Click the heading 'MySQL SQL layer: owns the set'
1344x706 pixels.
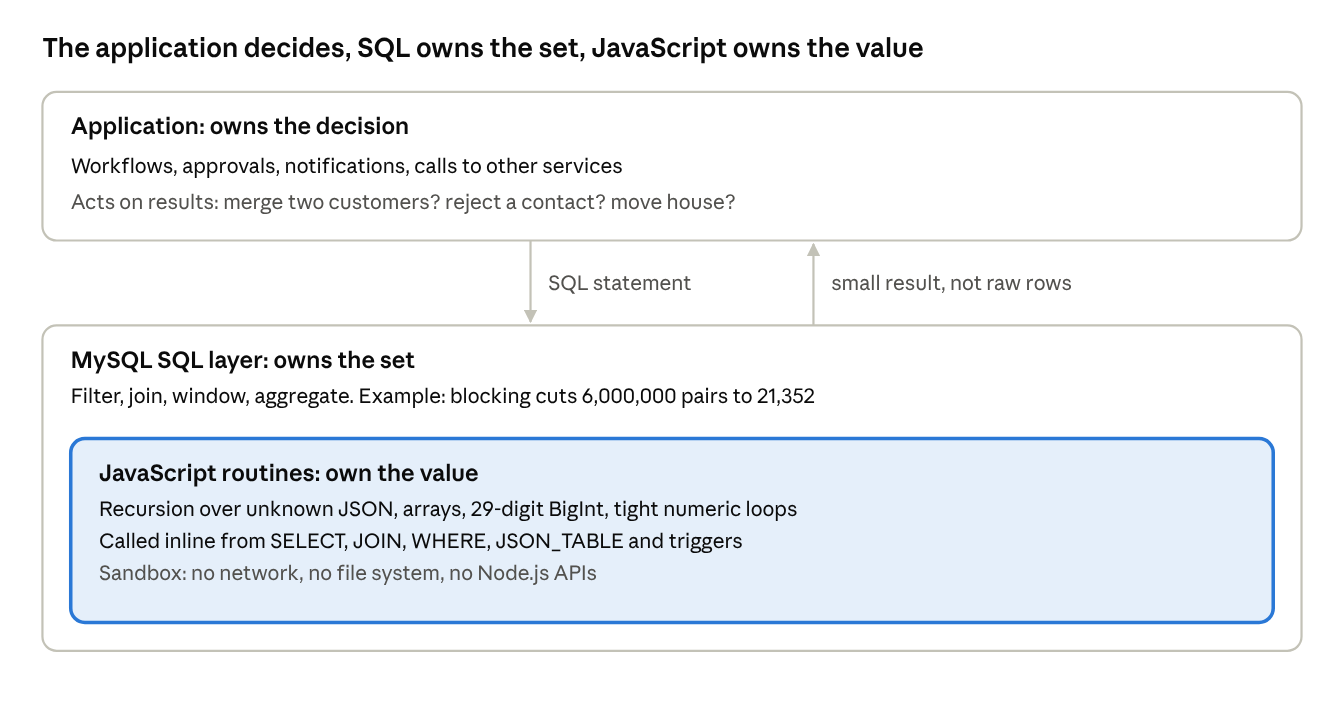(x=243, y=360)
